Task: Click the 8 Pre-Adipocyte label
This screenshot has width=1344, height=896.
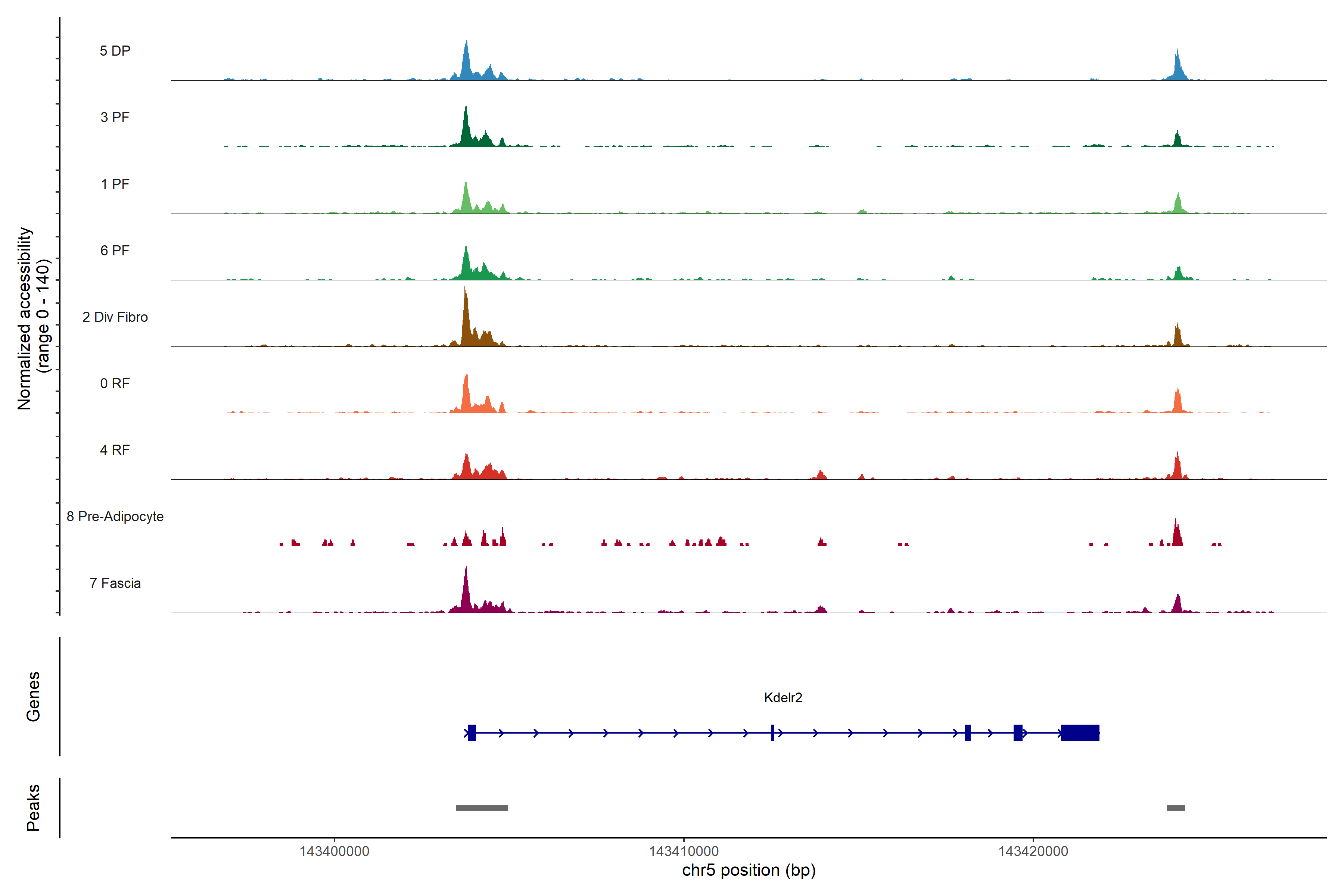Action: pyautogui.click(x=115, y=517)
